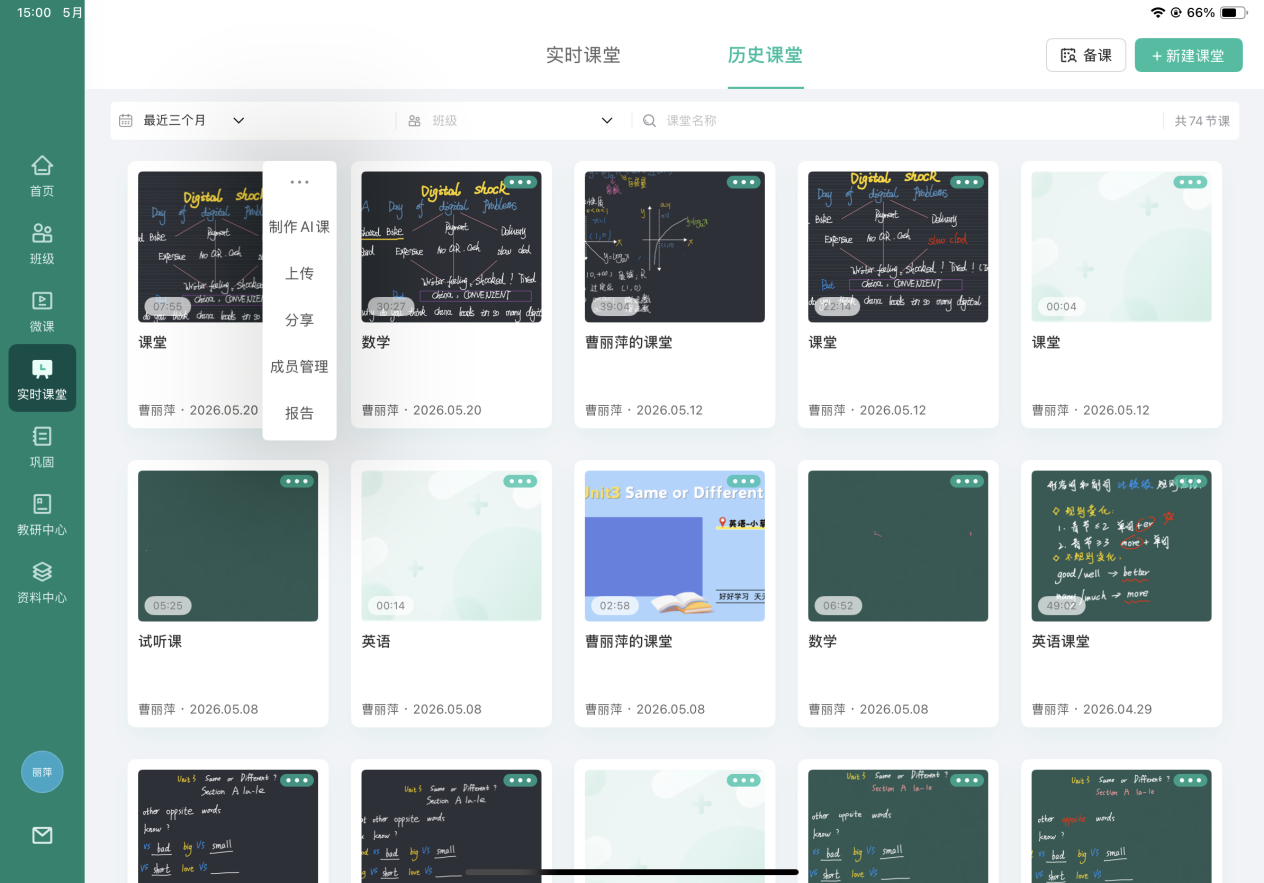Choose 上传 from the popup menu

pos(299,273)
